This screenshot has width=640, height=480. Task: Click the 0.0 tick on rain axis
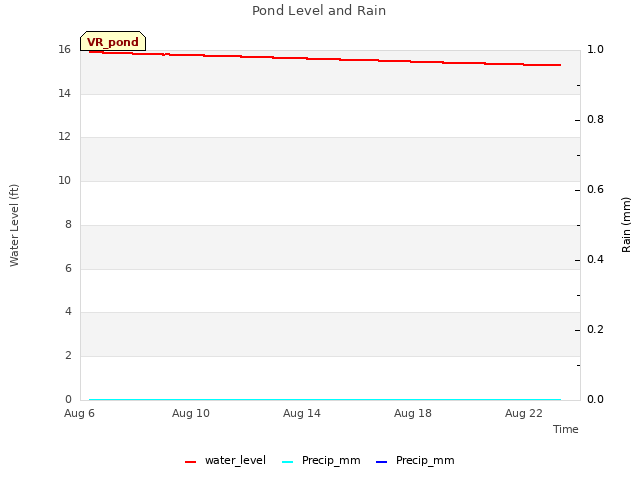point(595,399)
